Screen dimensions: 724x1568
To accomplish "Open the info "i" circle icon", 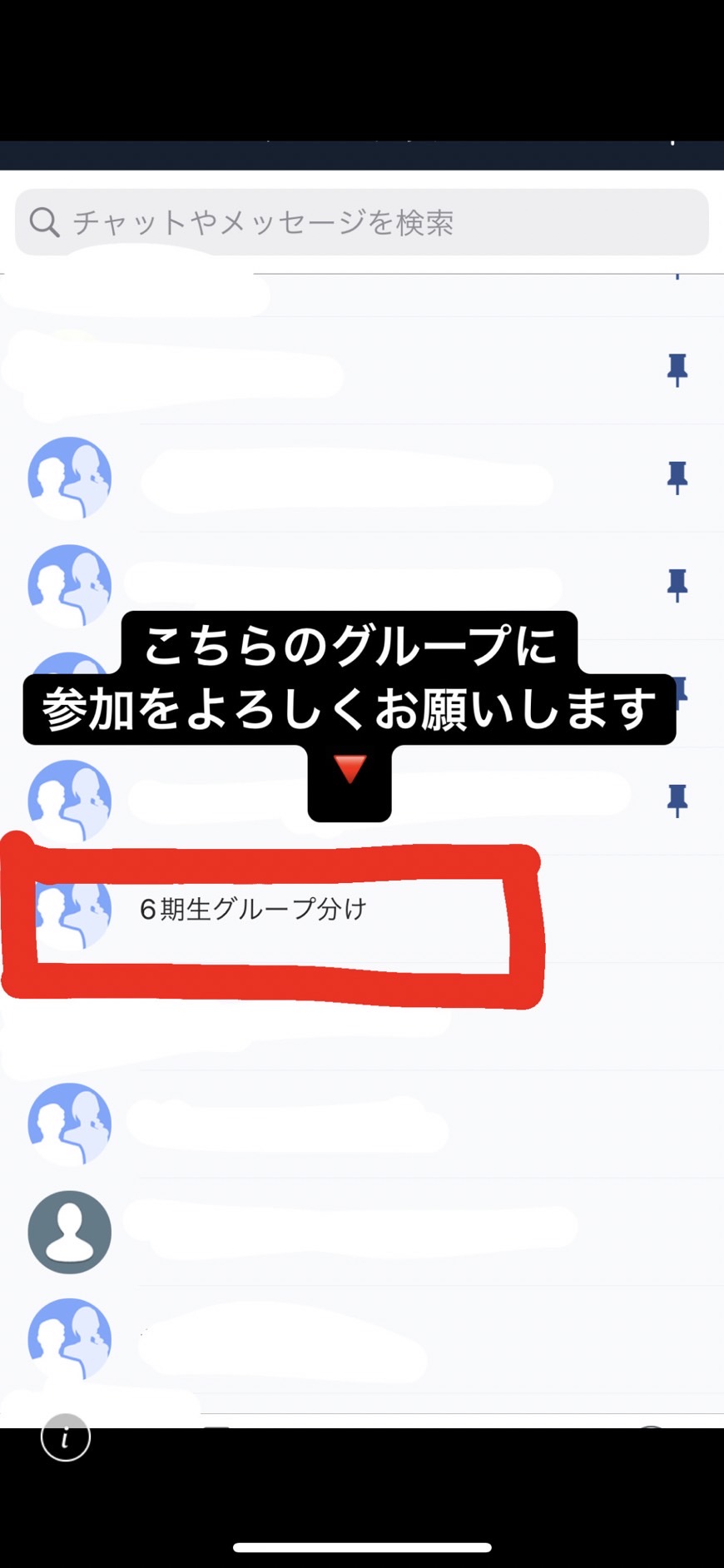I will pyautogui.click(x=66, y=1437).
